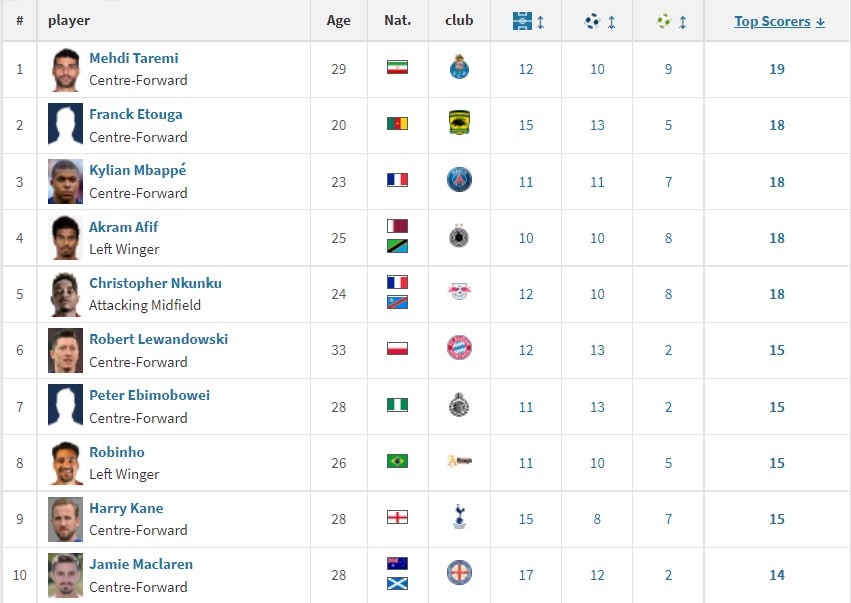Open Mehdi Taremi's player profile

click(133, 58)
